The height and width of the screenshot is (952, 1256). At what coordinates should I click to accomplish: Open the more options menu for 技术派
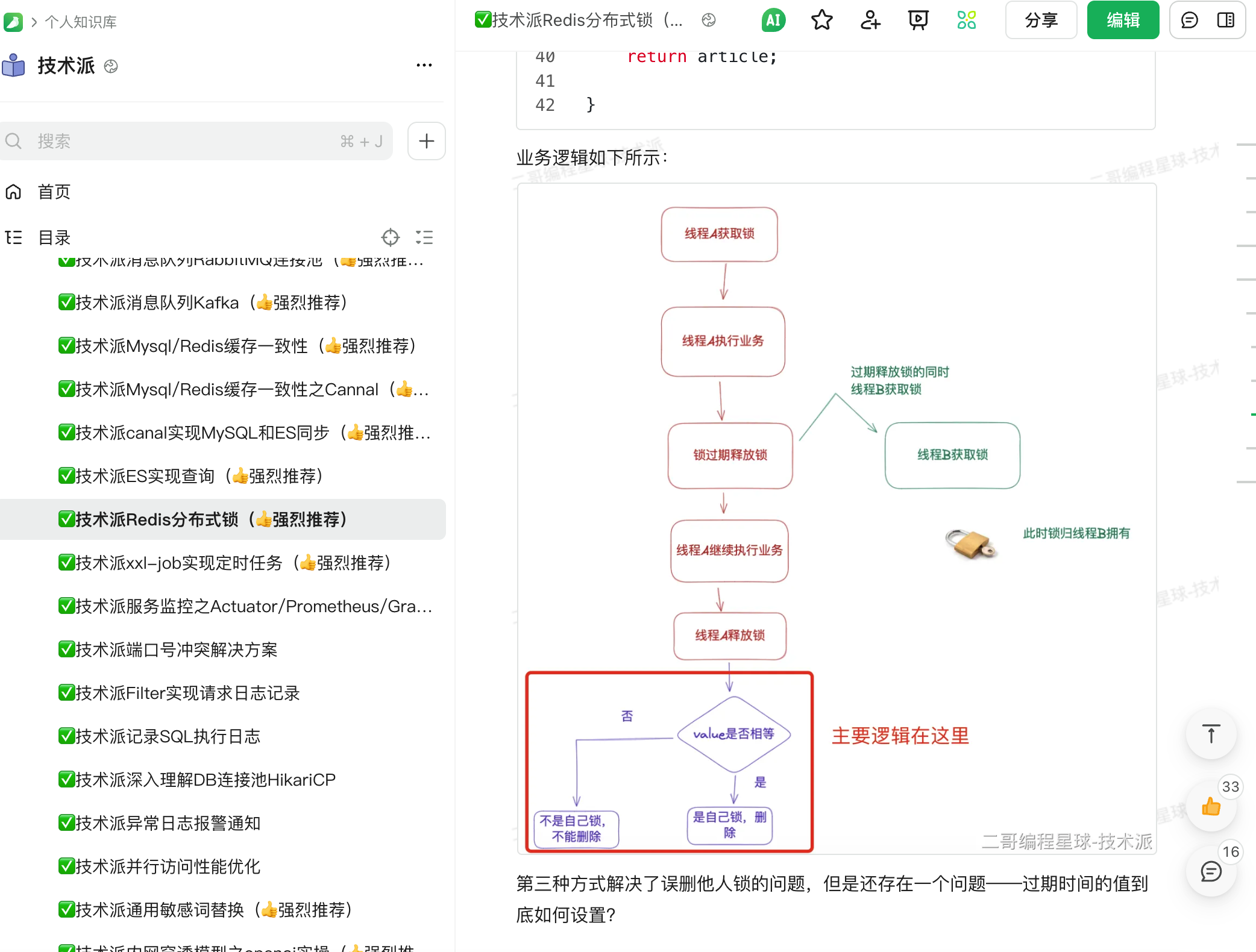click(x=424, y=64)
